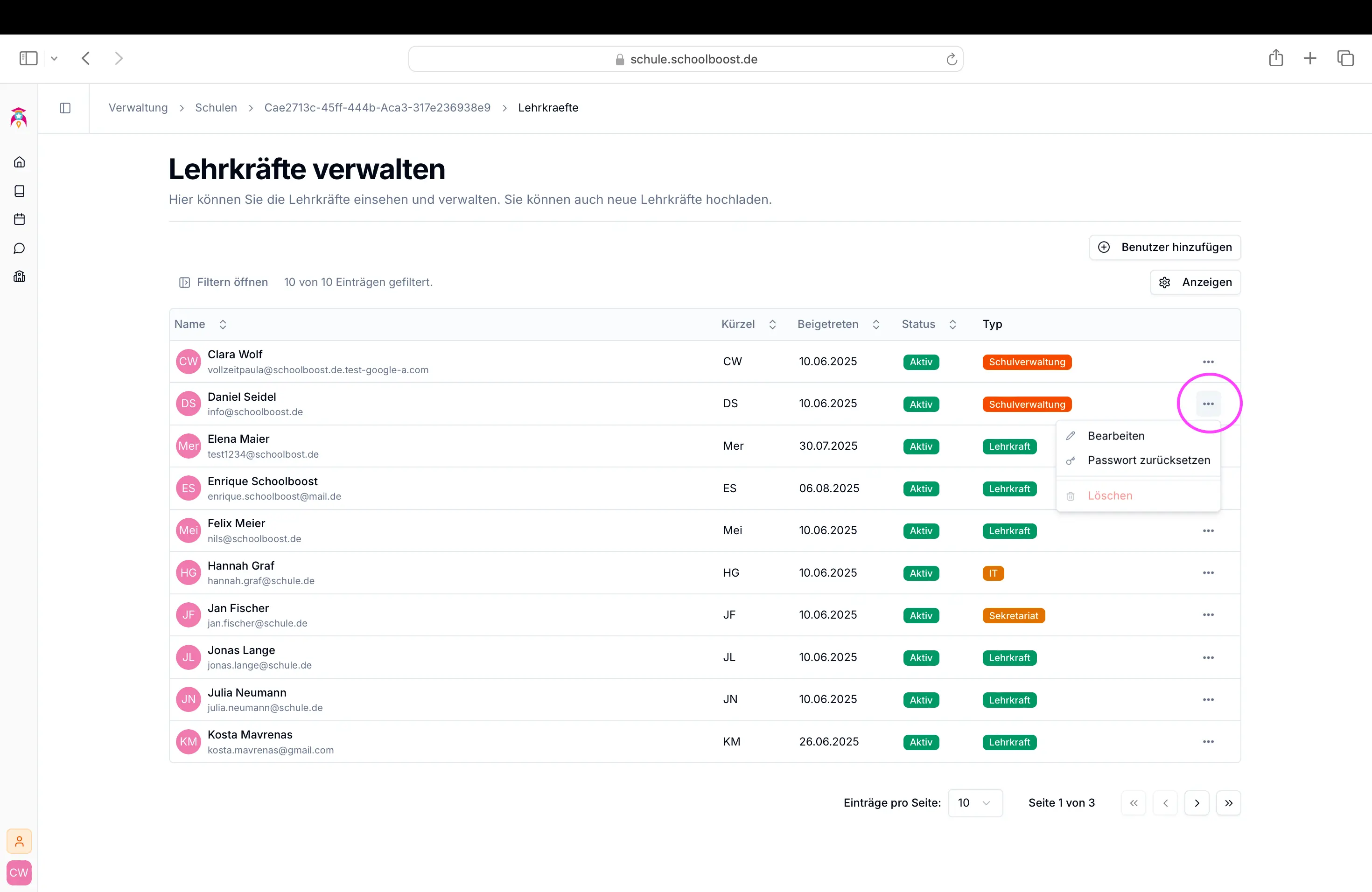Toggle the app sidebar panel icon
The width and height of the screenshot is (1372, 892).
pyautogui.click(x=65, y=108)
